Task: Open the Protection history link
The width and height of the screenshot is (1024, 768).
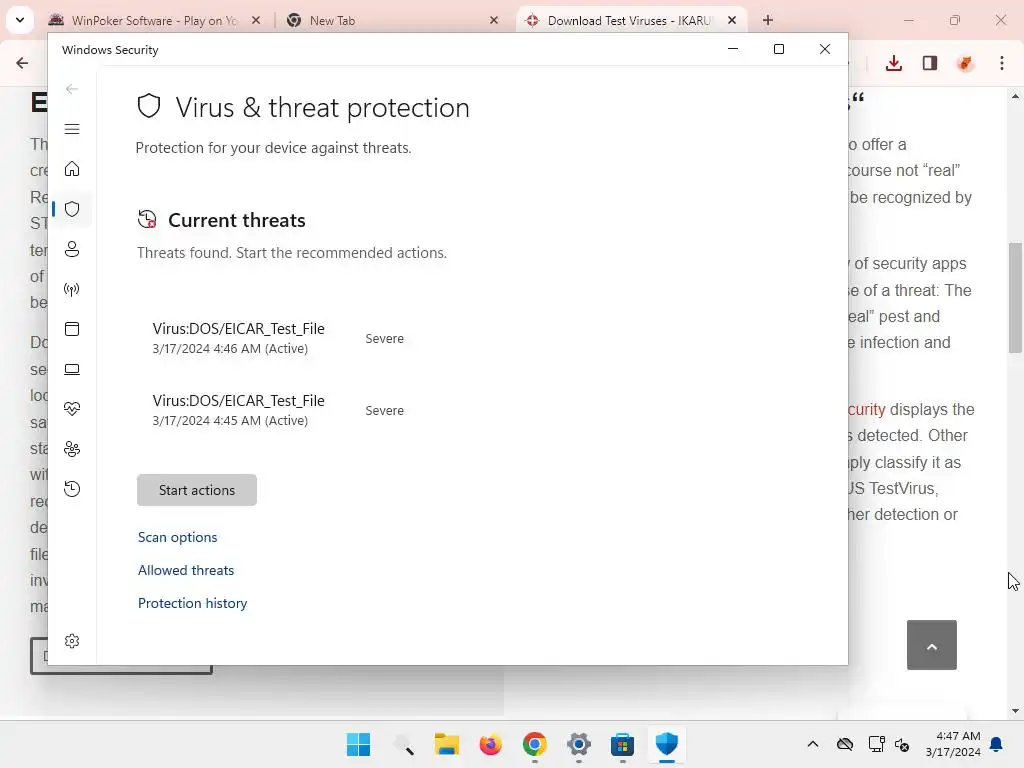Action: click(193, 603)
